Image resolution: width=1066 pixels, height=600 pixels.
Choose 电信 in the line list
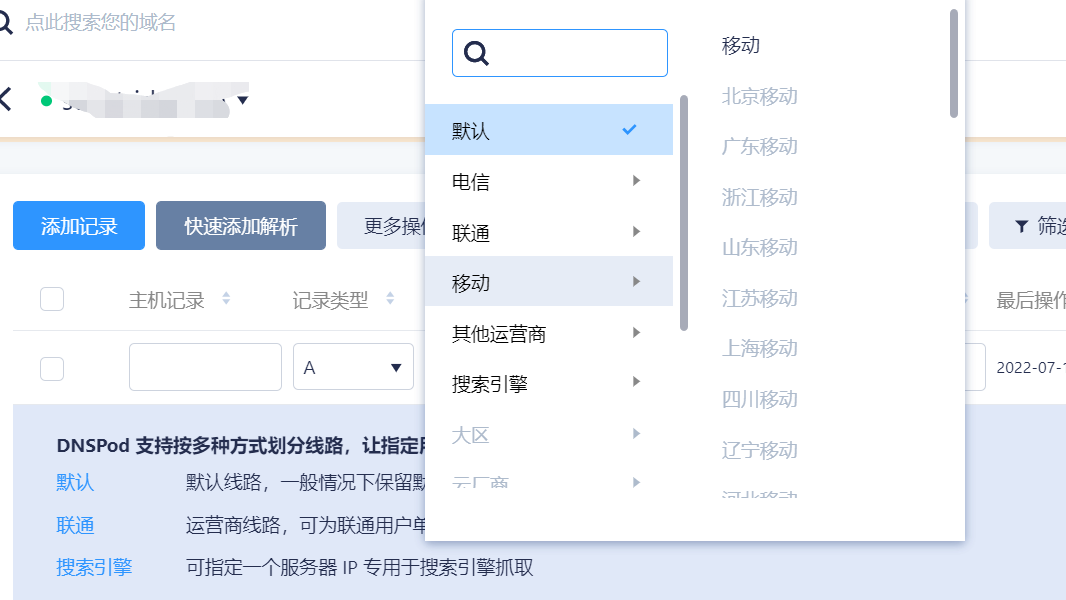pos(549,181)
